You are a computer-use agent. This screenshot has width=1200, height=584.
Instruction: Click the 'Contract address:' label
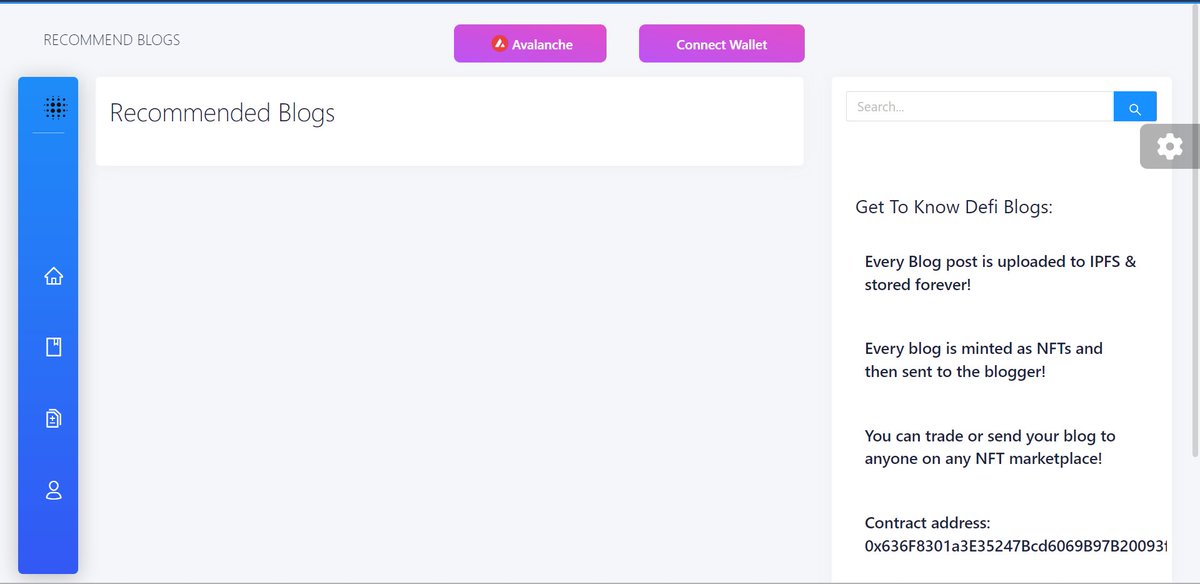[x=927, y=523]
